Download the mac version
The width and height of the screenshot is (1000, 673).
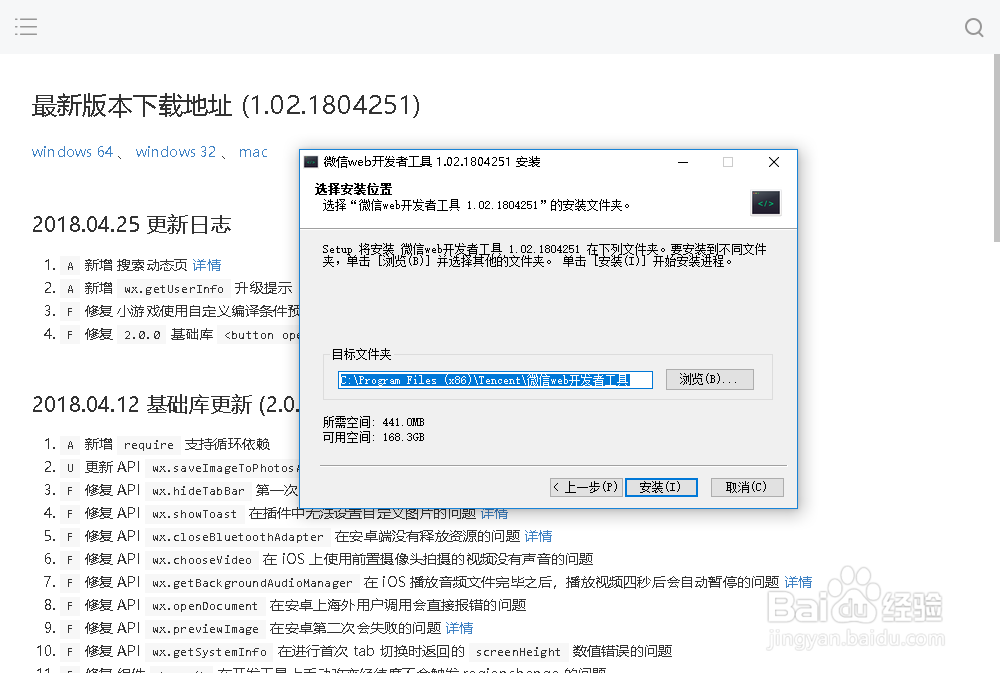pyautogui.click(x=253, y=151)
